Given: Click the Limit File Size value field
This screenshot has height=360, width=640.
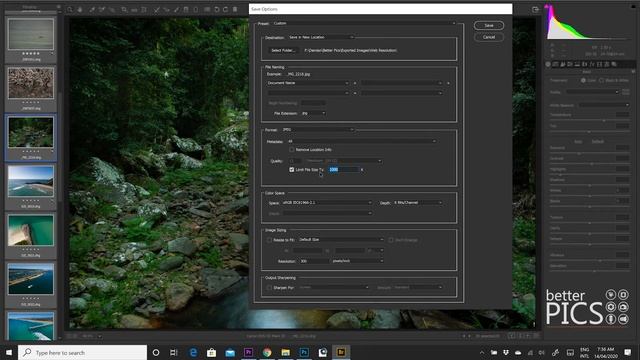Looking at the screenshot, I should (x=344, y=169).
